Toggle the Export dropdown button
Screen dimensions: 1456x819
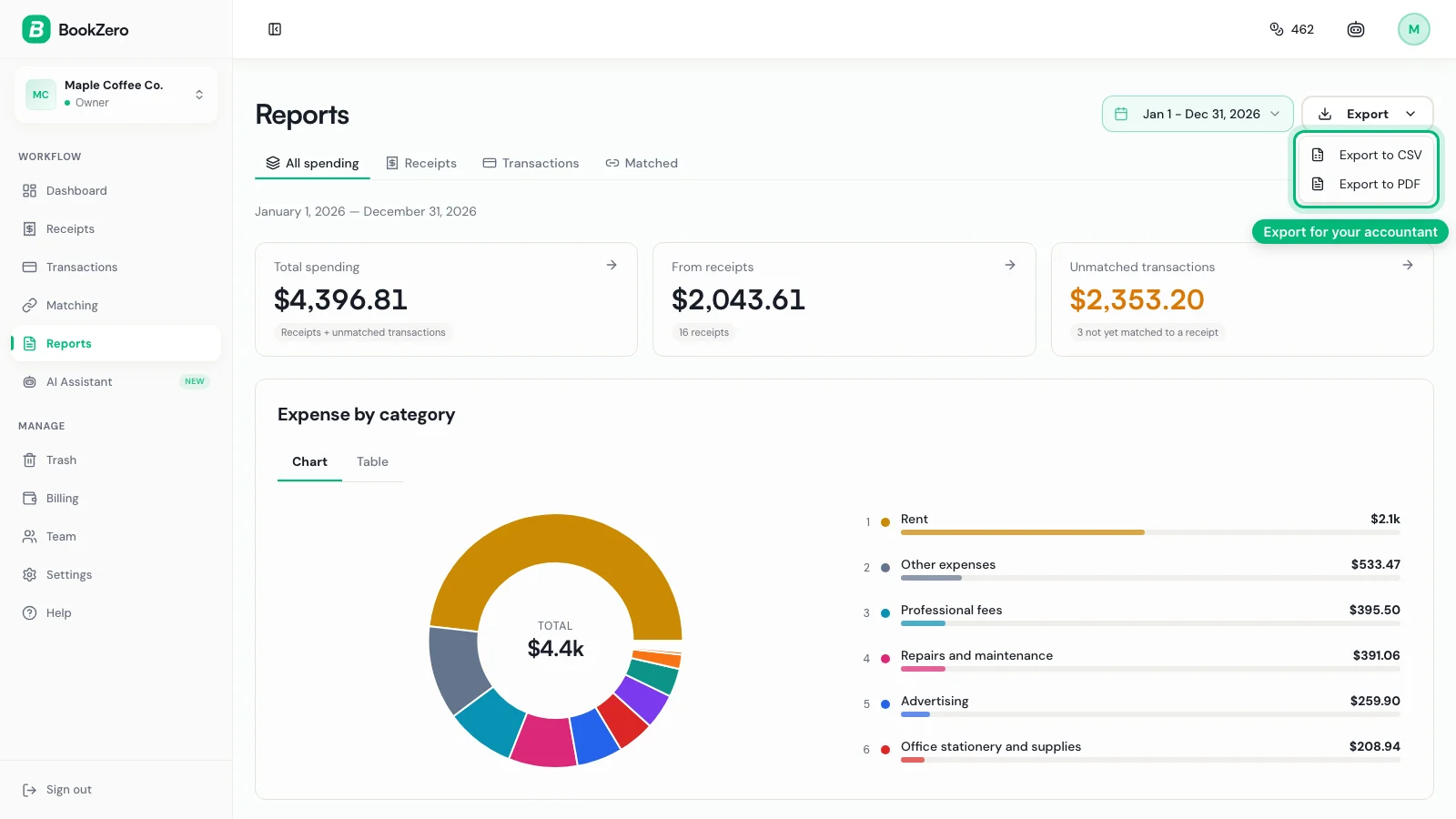tap(1368, 114)
